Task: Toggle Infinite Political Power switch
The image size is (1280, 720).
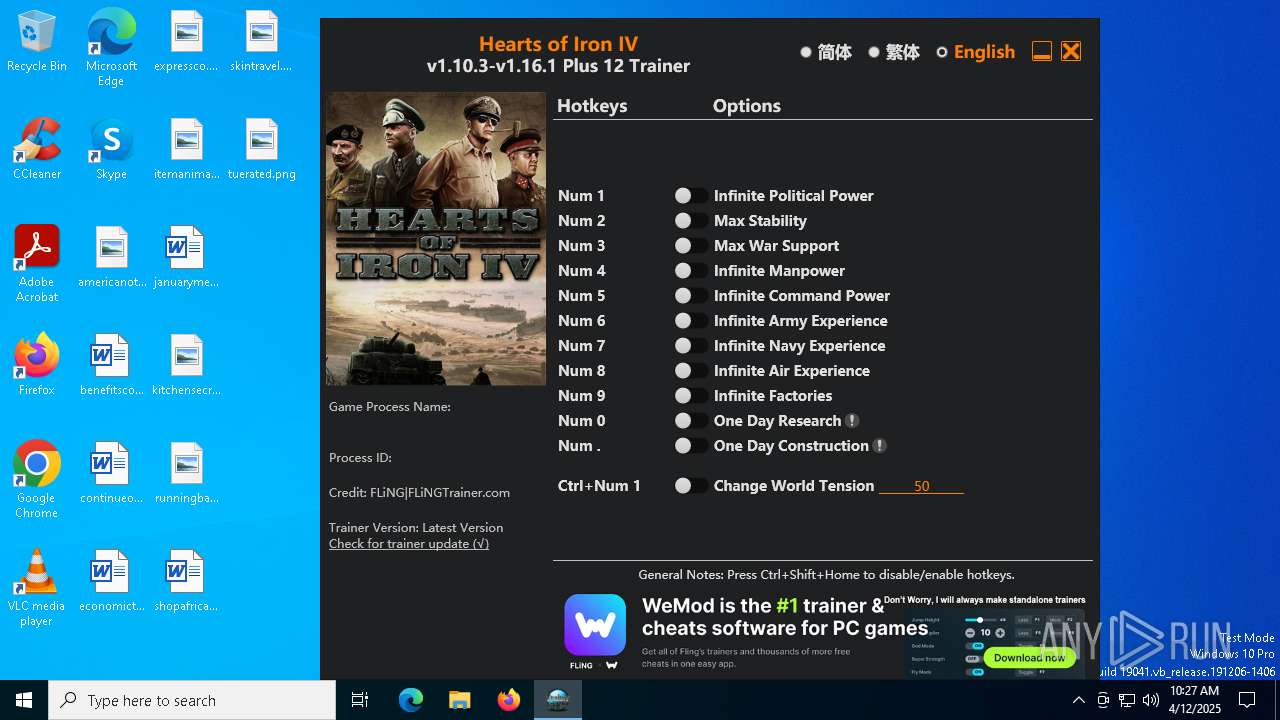Action: (x=690, y=196)
